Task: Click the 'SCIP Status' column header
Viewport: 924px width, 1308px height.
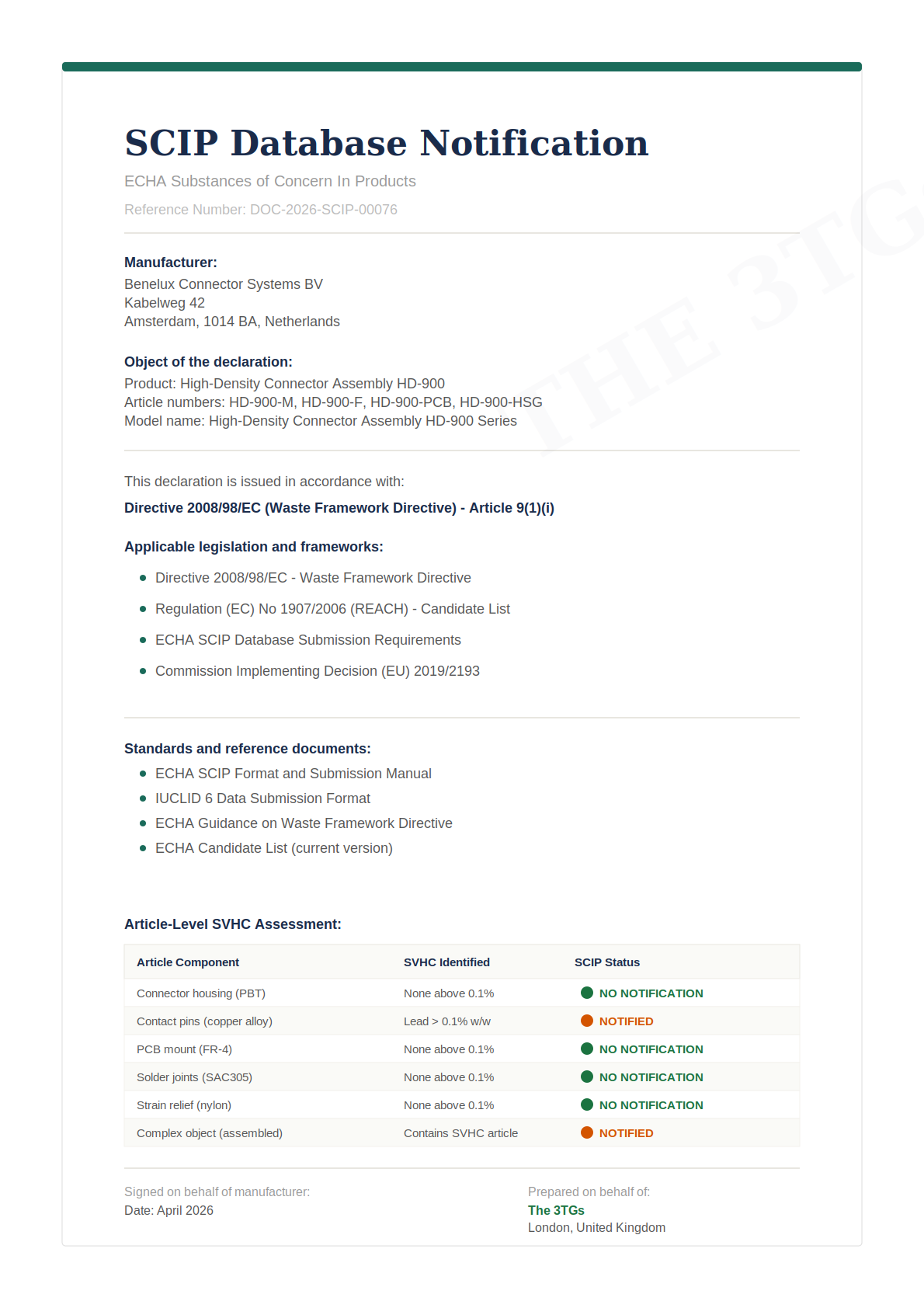Action: click(x=607, y=962)
